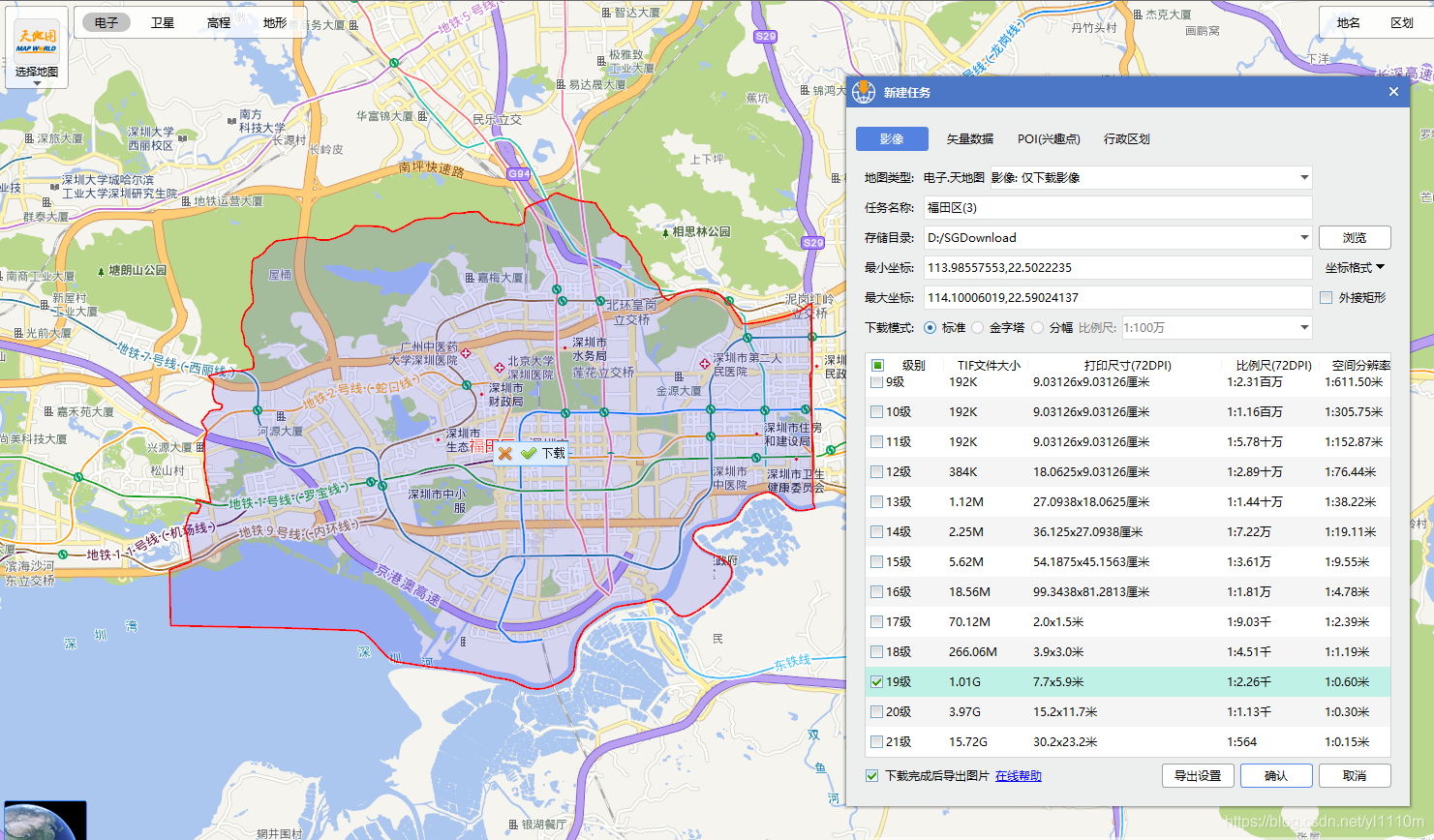Expand the 存储目录 path dropdown
The width and height of the screenshot is (1434, 840).
coord(1304,237)
